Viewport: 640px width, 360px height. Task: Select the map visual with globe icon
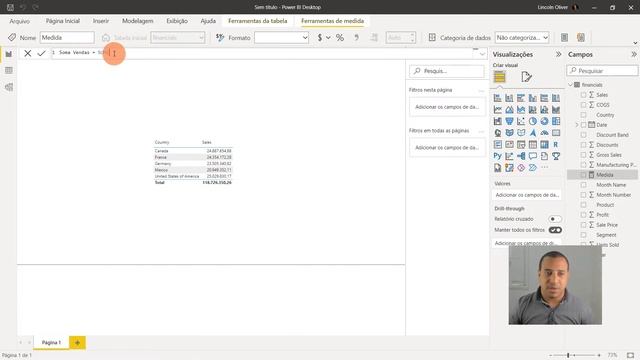tap(498, 133)
